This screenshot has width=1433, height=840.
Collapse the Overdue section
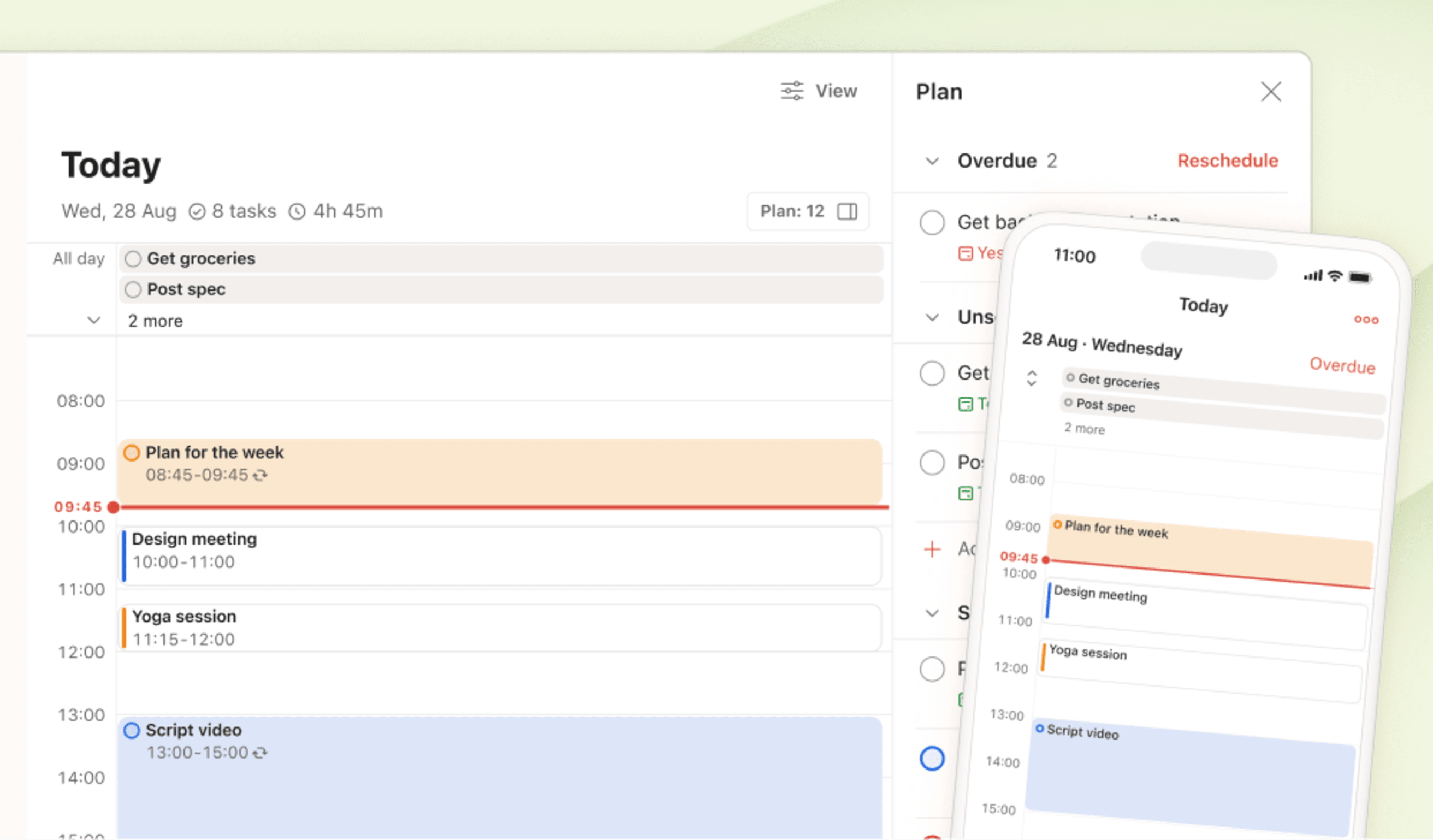(x=932, y=161)
